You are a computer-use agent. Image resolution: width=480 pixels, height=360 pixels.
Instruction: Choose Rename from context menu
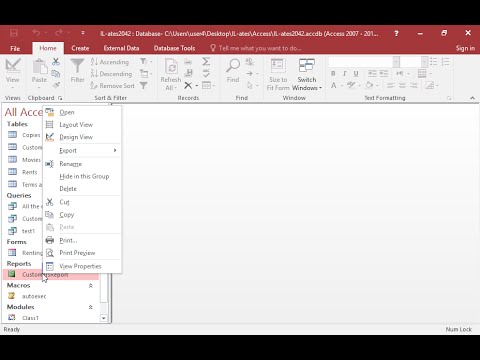point(82,164)
